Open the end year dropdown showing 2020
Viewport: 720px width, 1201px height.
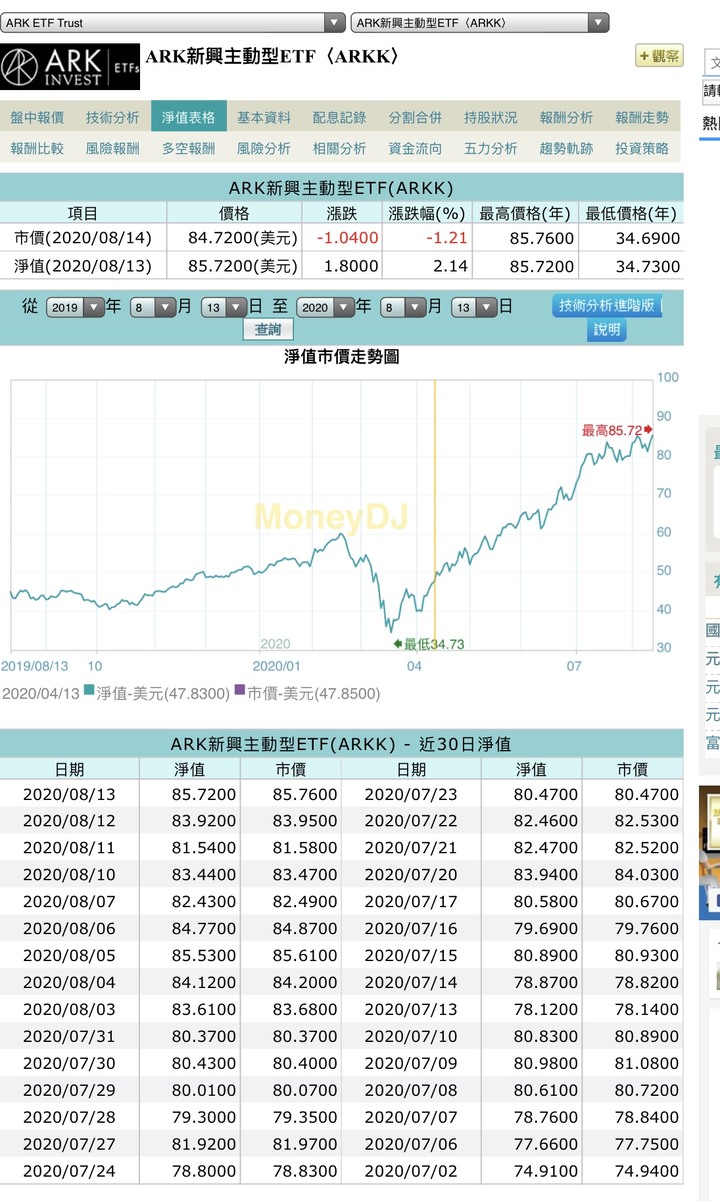(325, 308)
